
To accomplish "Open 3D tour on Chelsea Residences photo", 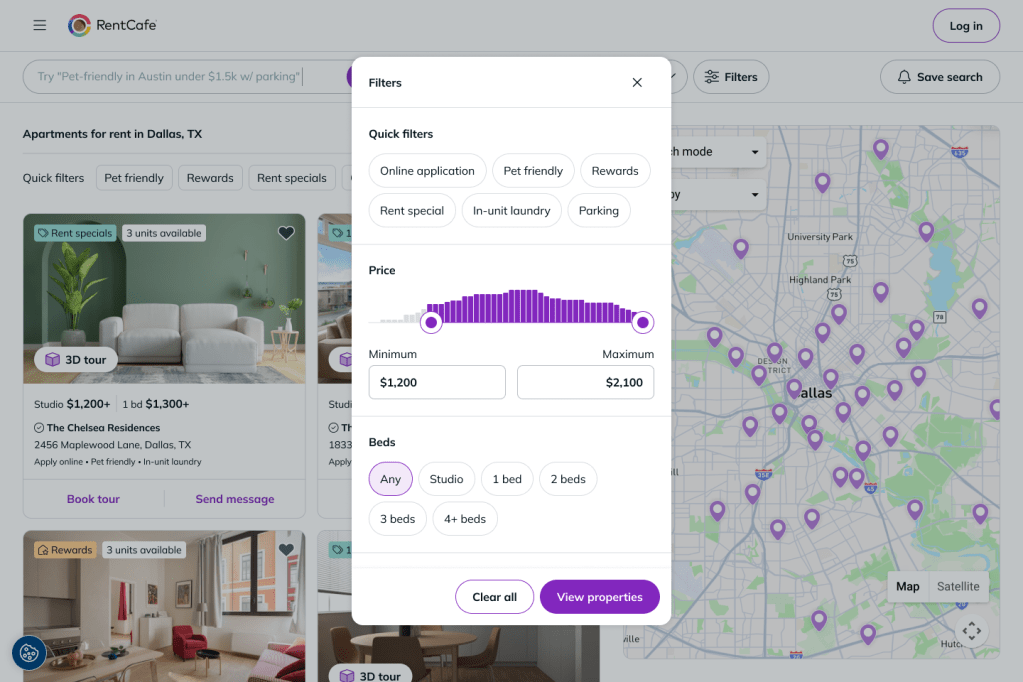I will pyautogui.click(x=76, y=360).
